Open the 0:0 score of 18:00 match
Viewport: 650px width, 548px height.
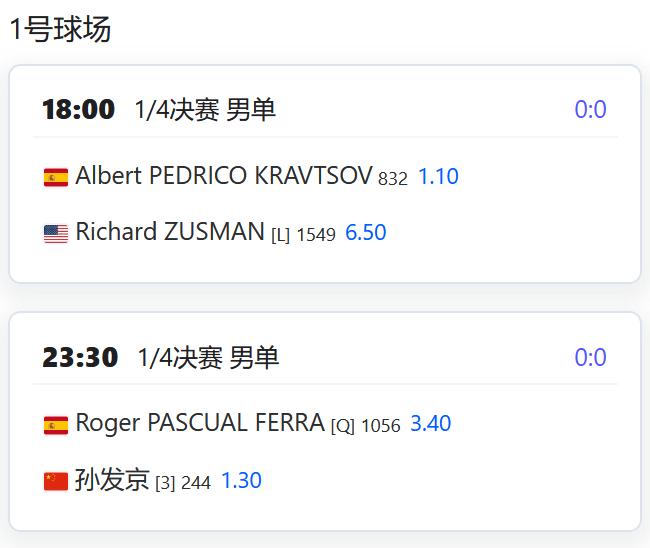coord(590,109)
